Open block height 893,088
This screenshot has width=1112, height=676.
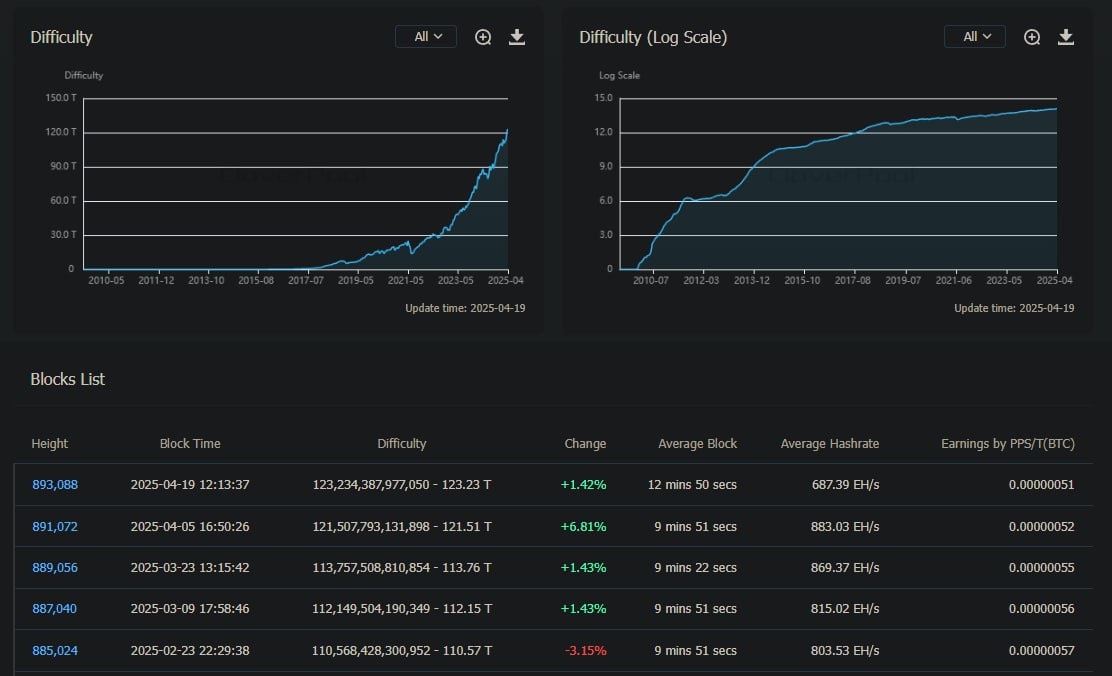coord(55,484)
